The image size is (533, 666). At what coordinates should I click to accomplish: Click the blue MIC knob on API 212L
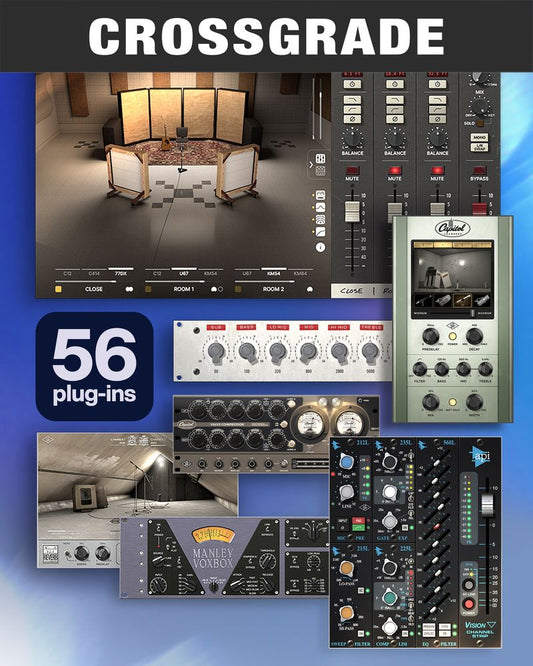[347, 463]
